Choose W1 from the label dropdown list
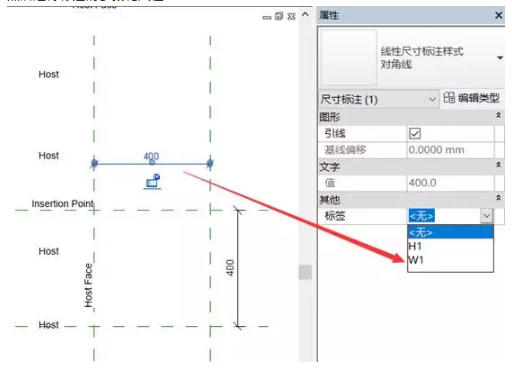This screenshot has width=512, height=390. 450,259
